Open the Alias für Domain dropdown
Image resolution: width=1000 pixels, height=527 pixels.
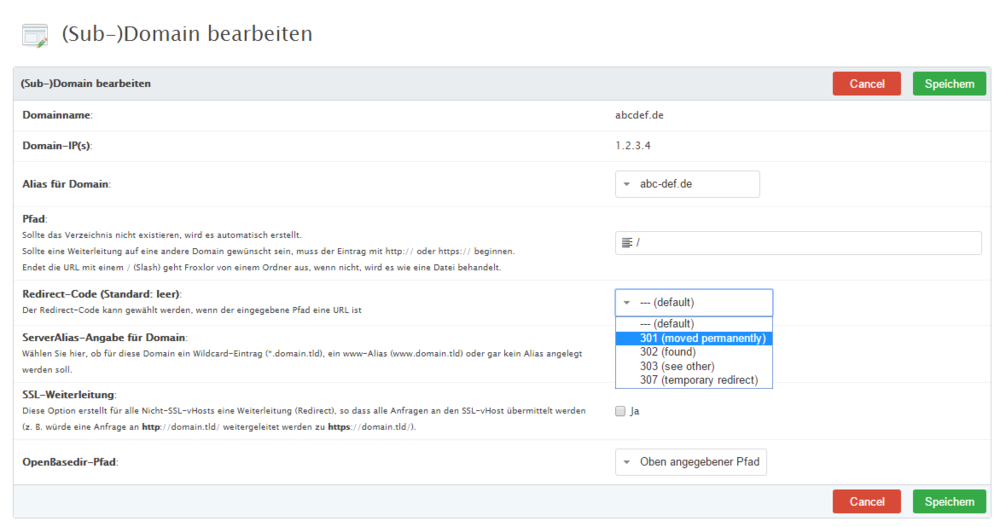pos(687,184)
